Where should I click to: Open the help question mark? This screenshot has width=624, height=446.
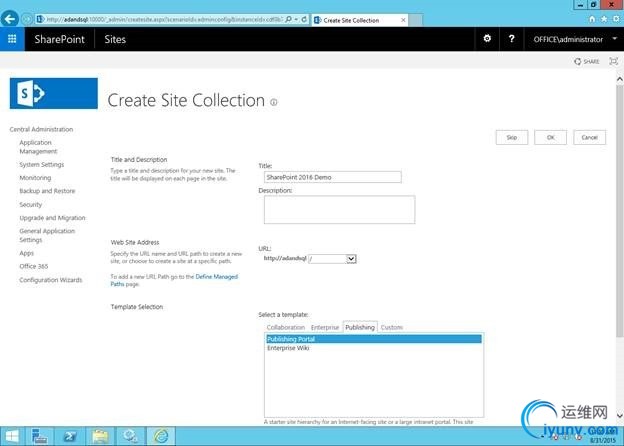tap(511, 39)
